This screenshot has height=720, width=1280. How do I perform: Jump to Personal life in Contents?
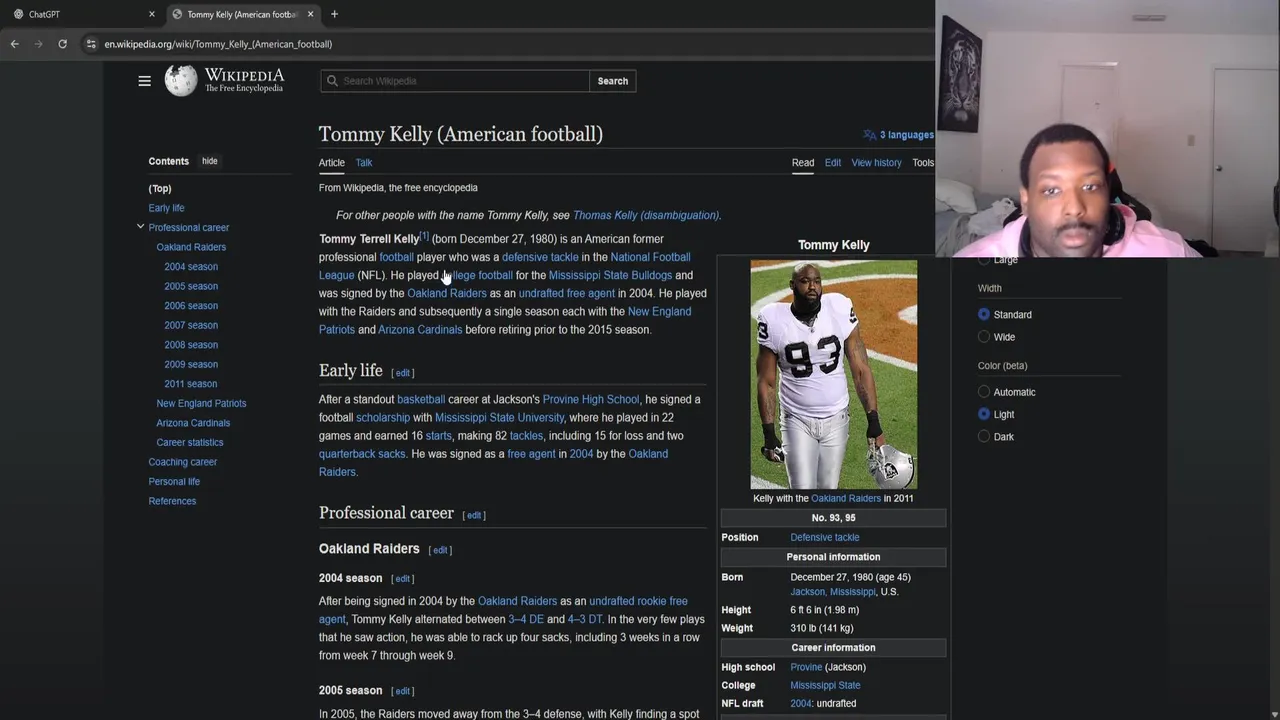pos(174,482)
